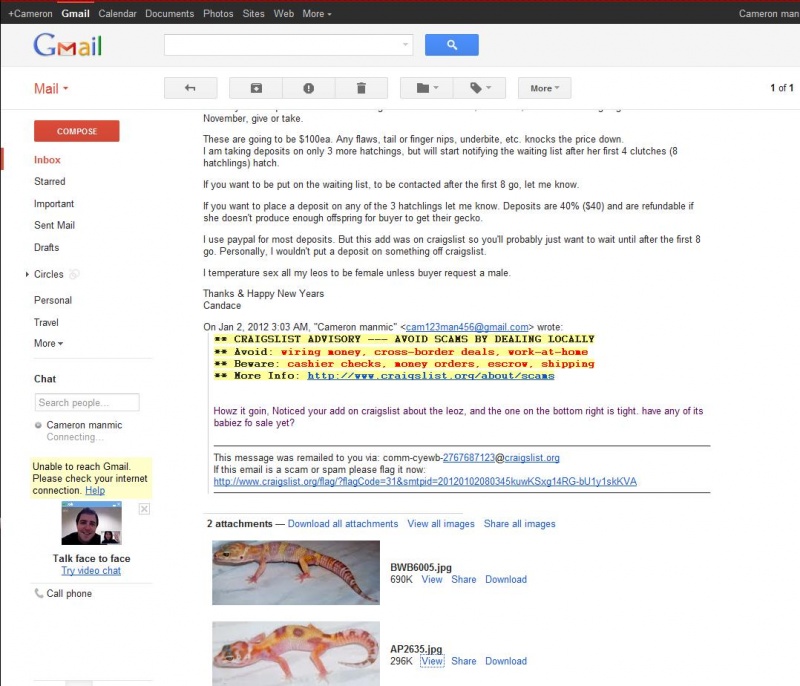Screen dimensions: 800x686
Task: Click the Gmail logo
Action: (68, 45)
